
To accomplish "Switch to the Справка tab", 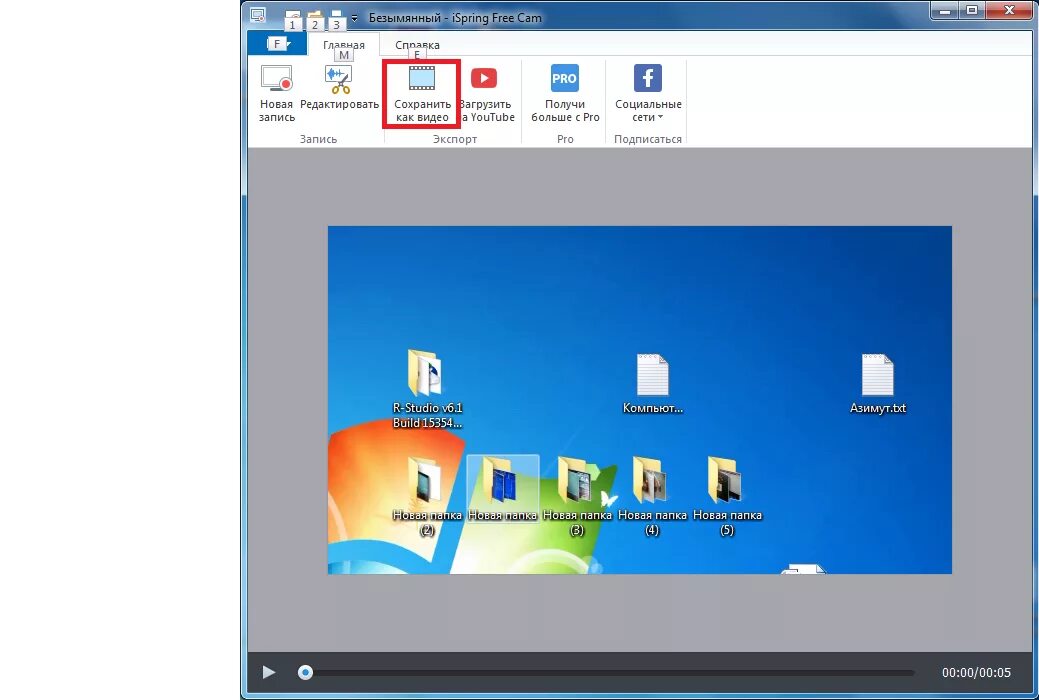I will tap(416, 44).
